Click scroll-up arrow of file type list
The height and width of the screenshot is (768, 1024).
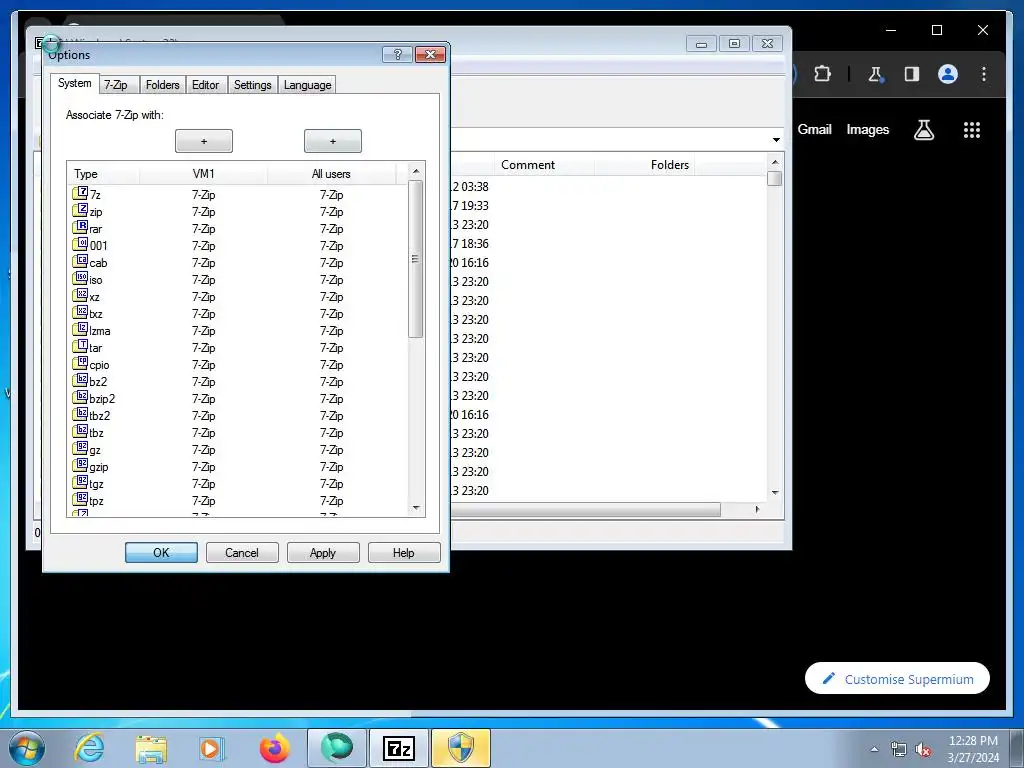(416, 171)
